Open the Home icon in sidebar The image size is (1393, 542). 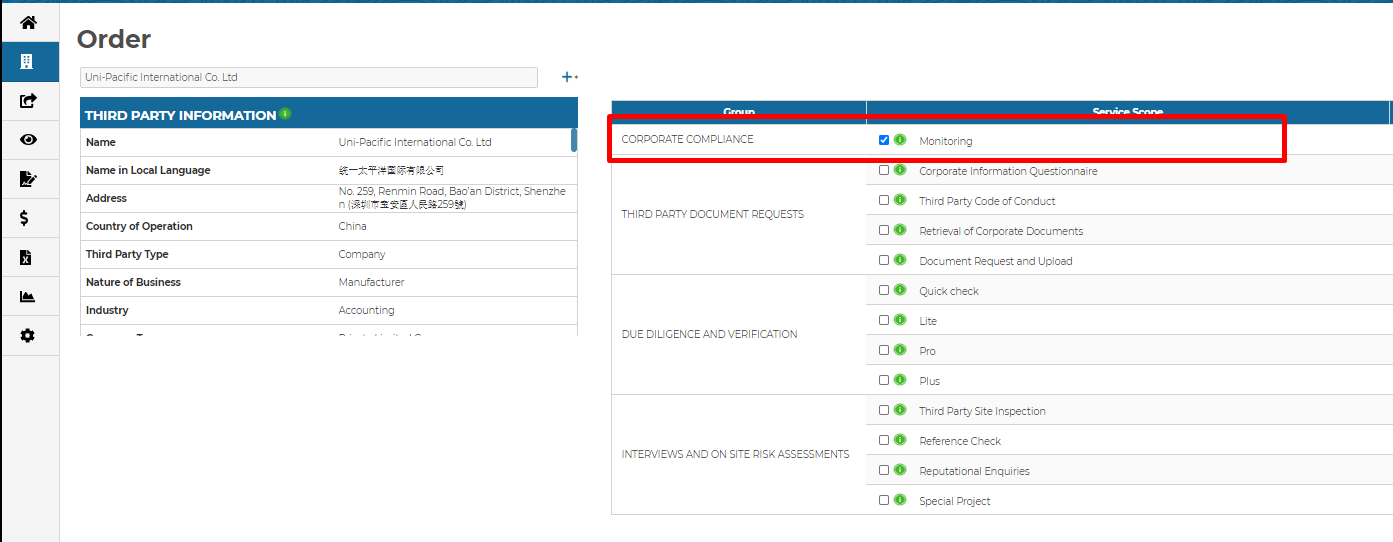point(28,22)
